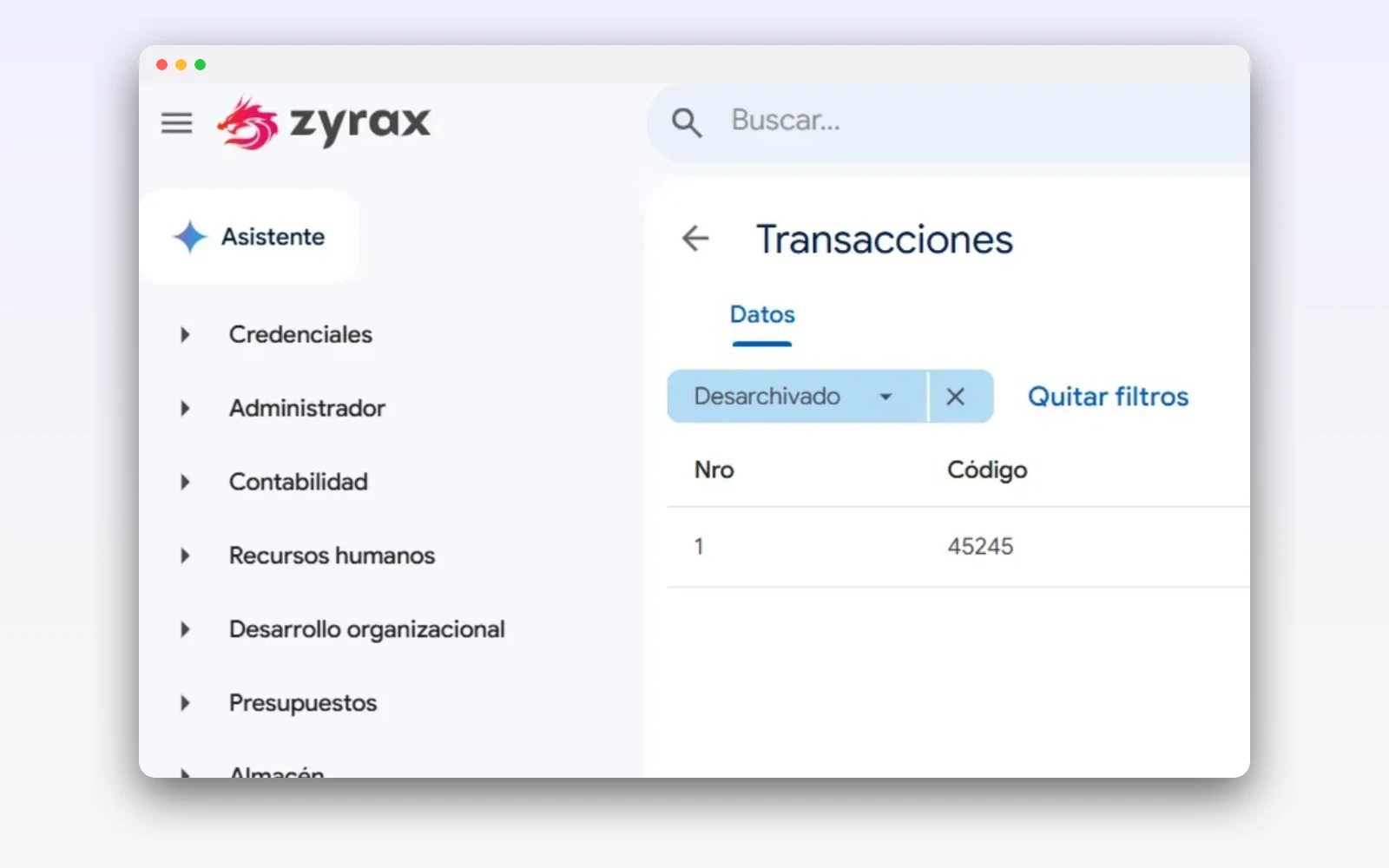
Task: Click the search magnifier icon
Action: pos(686,122)
